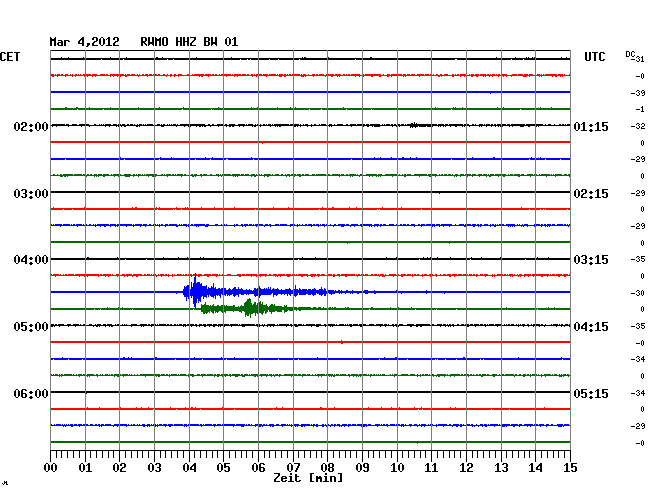Select the 06:00 CET time label

31,393
